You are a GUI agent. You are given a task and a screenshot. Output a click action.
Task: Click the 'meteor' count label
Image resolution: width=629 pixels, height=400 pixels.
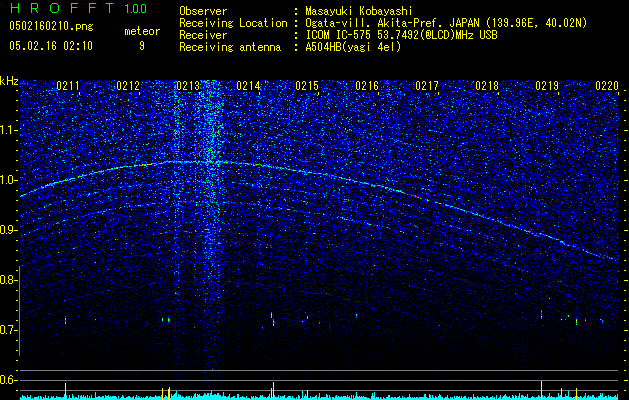[142, 31]
